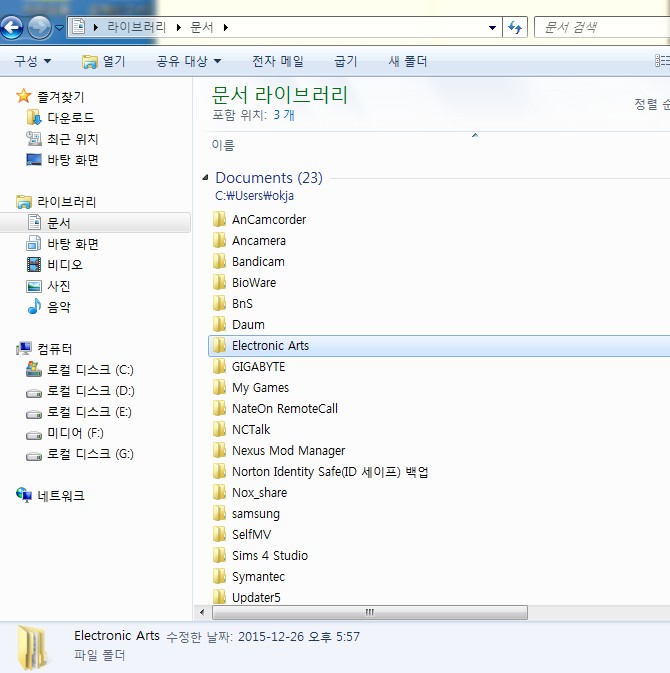This screenshot has height=673, width=670.
Task: Go back with the blue Back arrow
Action: coord(12,28)
